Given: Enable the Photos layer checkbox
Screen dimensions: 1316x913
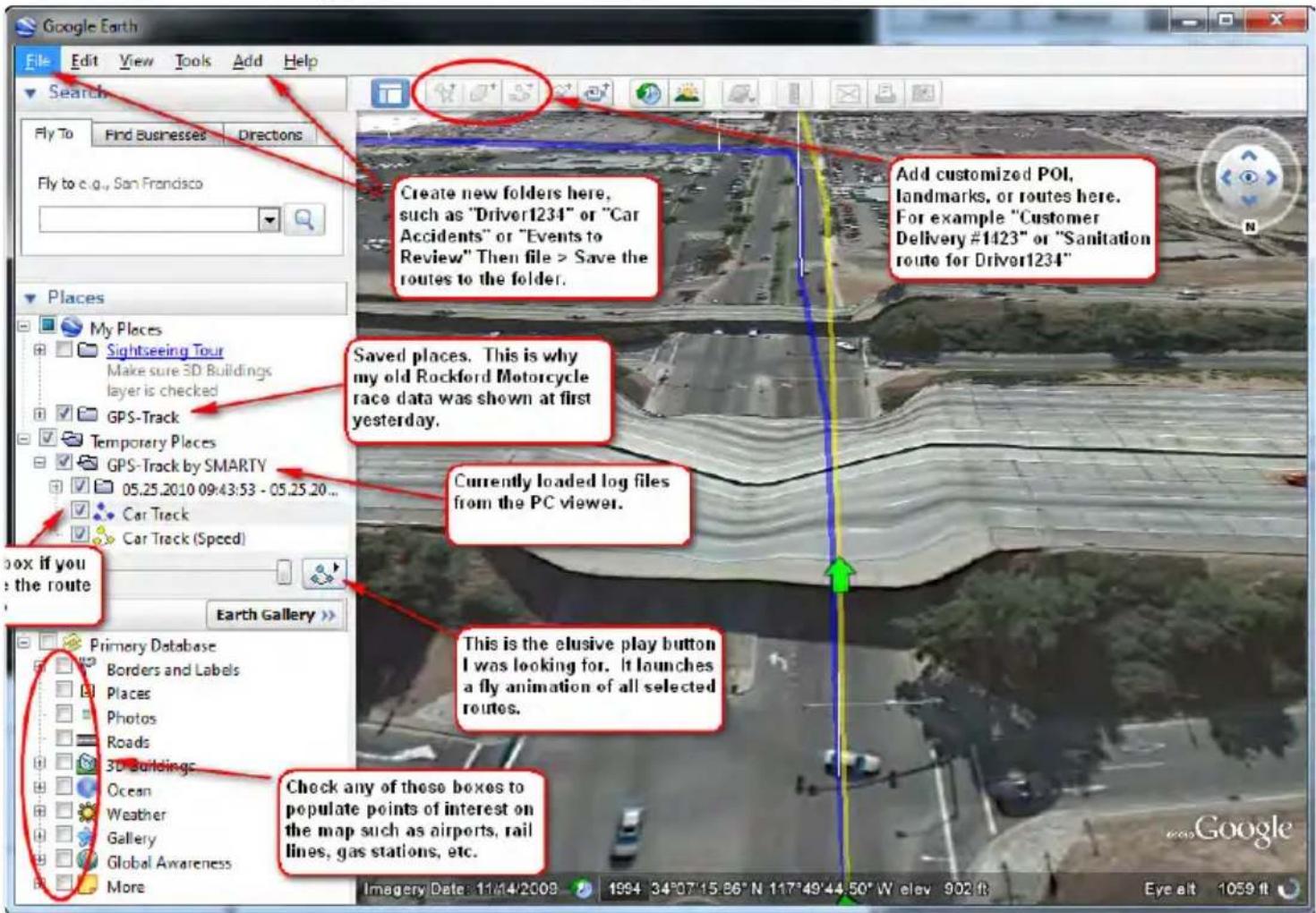Looking at the screenshot, I should (x=64, y=714).
